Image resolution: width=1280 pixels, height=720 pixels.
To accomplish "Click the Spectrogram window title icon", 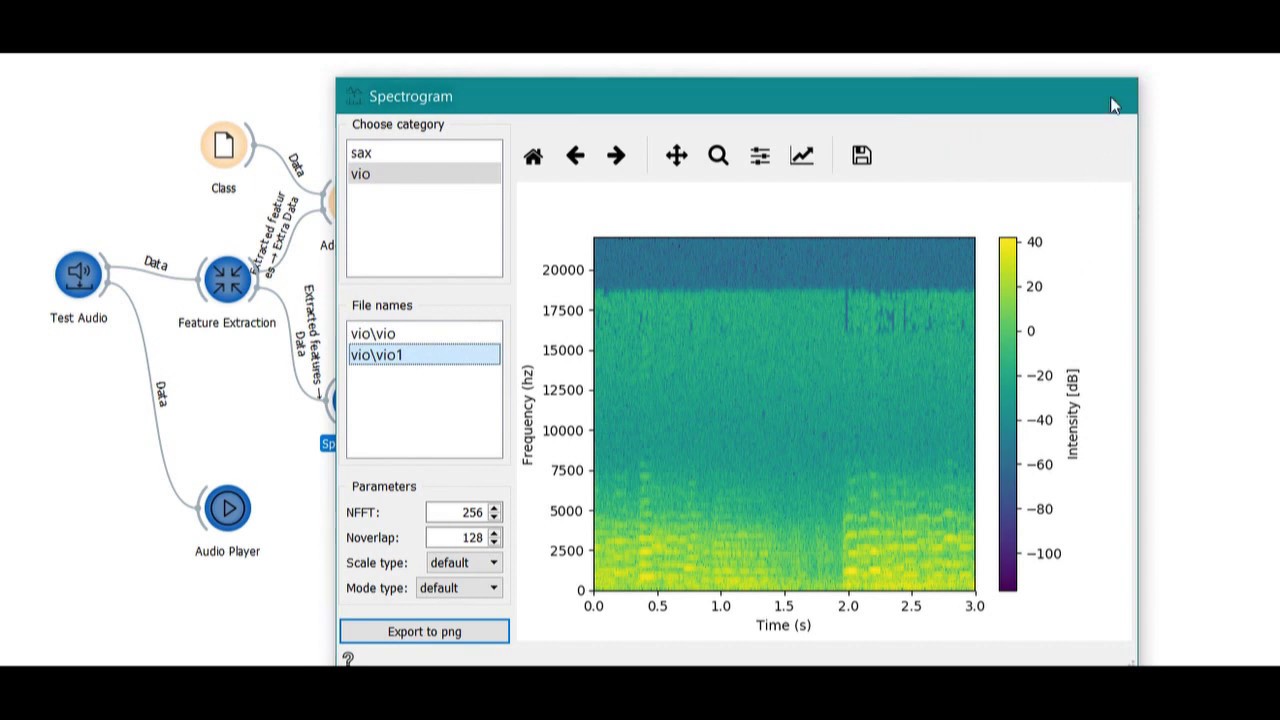I will pos(353,96).
